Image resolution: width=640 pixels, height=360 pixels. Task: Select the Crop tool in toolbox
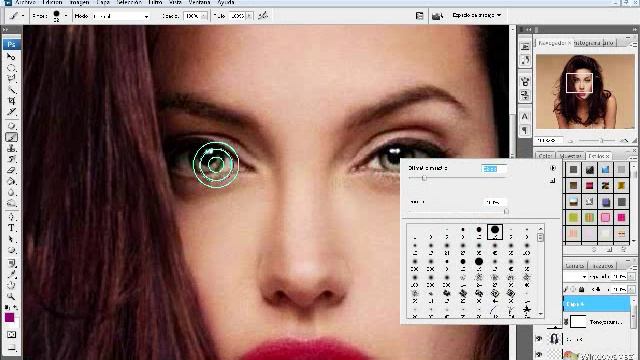[11, 100]
